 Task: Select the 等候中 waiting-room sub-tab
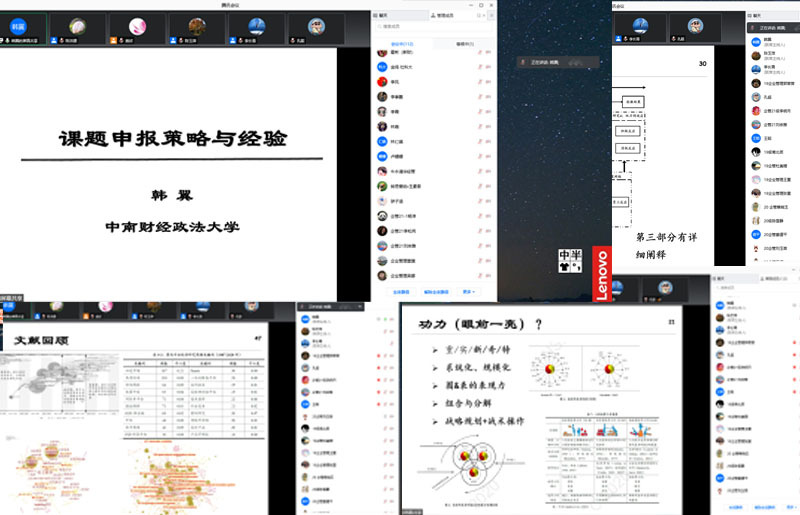click(x=465, y=45)
